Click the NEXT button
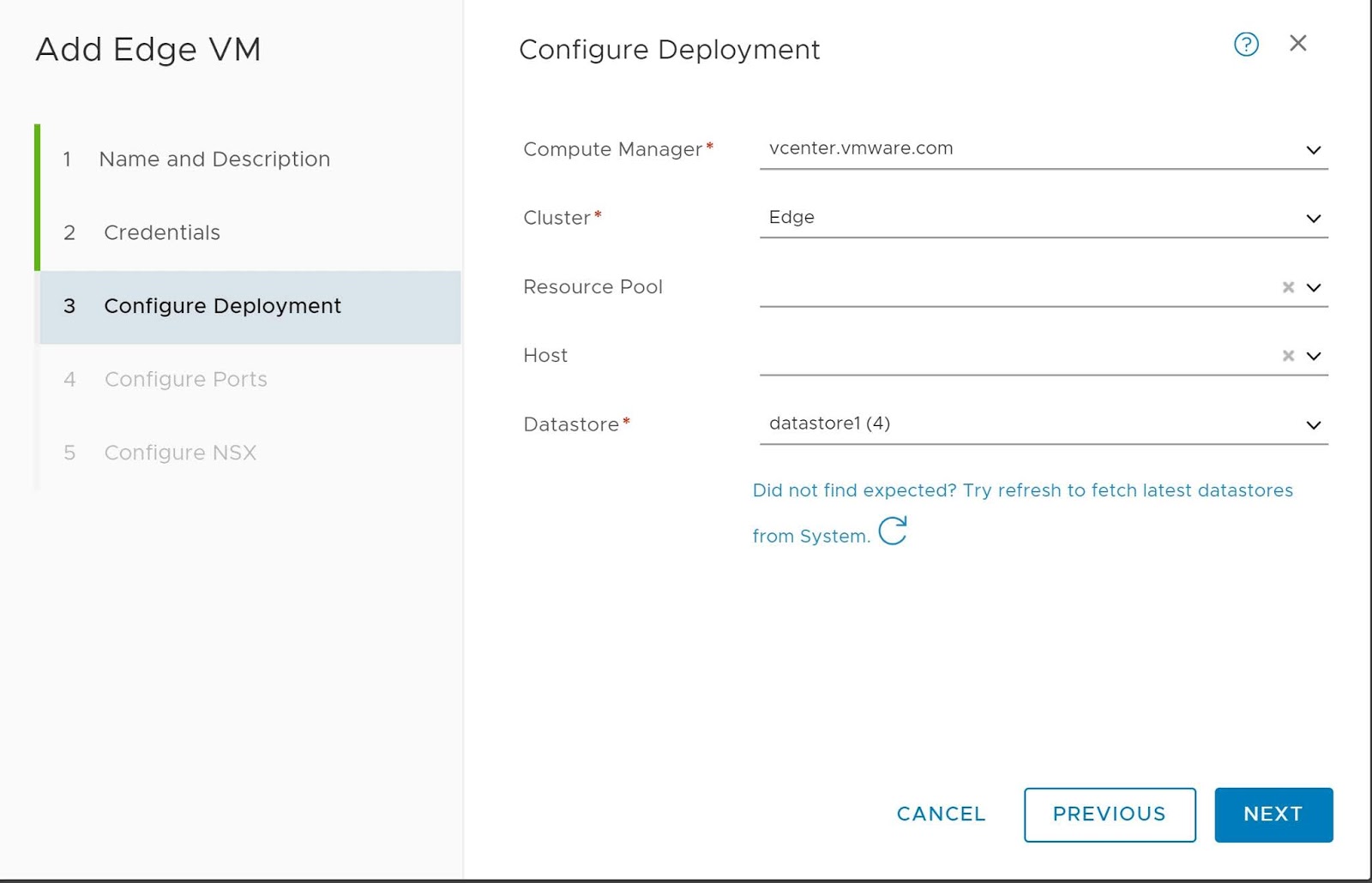This screenshot has width=1372, height=883. pos(1273,814)
